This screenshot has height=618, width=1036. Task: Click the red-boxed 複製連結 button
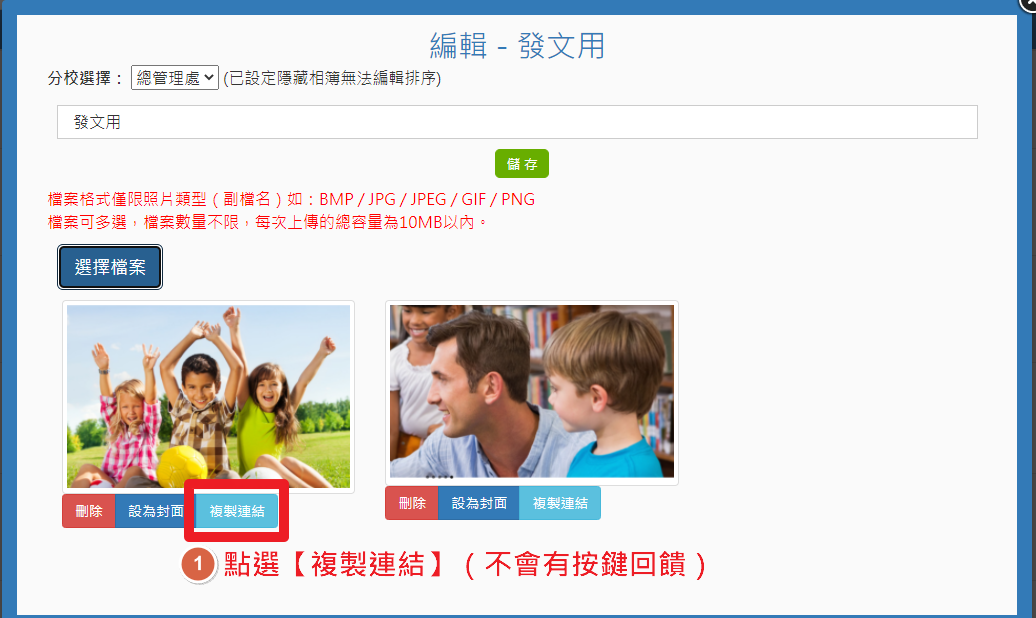pyautogui.click(x=237, y=511)
